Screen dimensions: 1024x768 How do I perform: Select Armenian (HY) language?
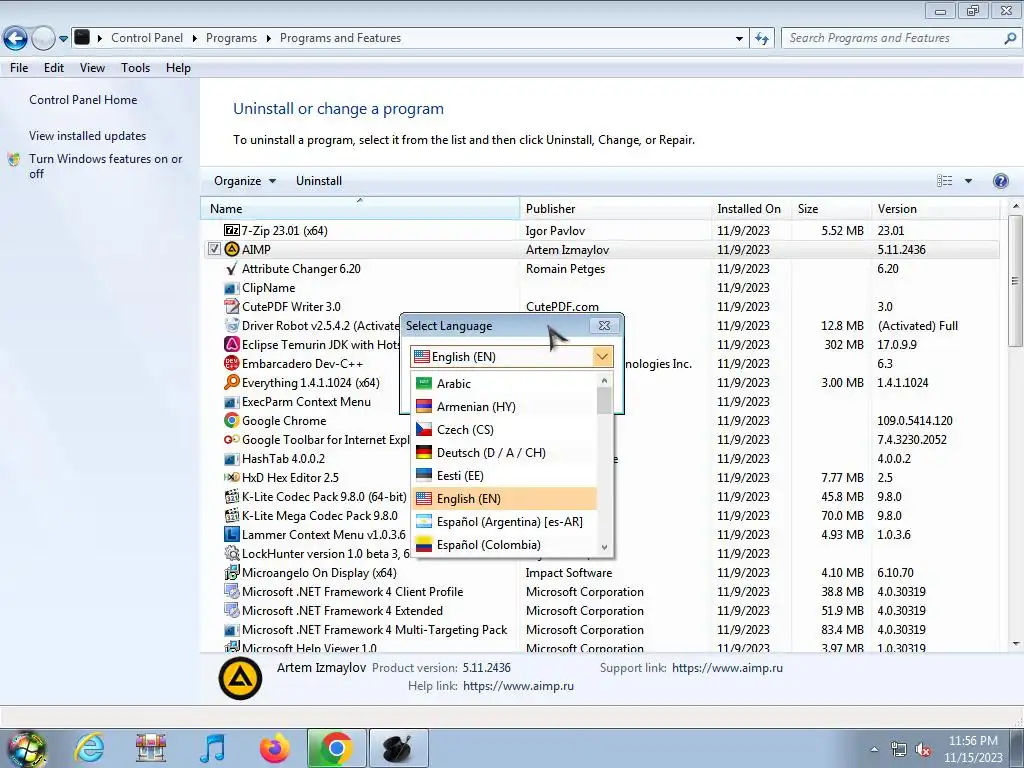click(x=504, y=406)
